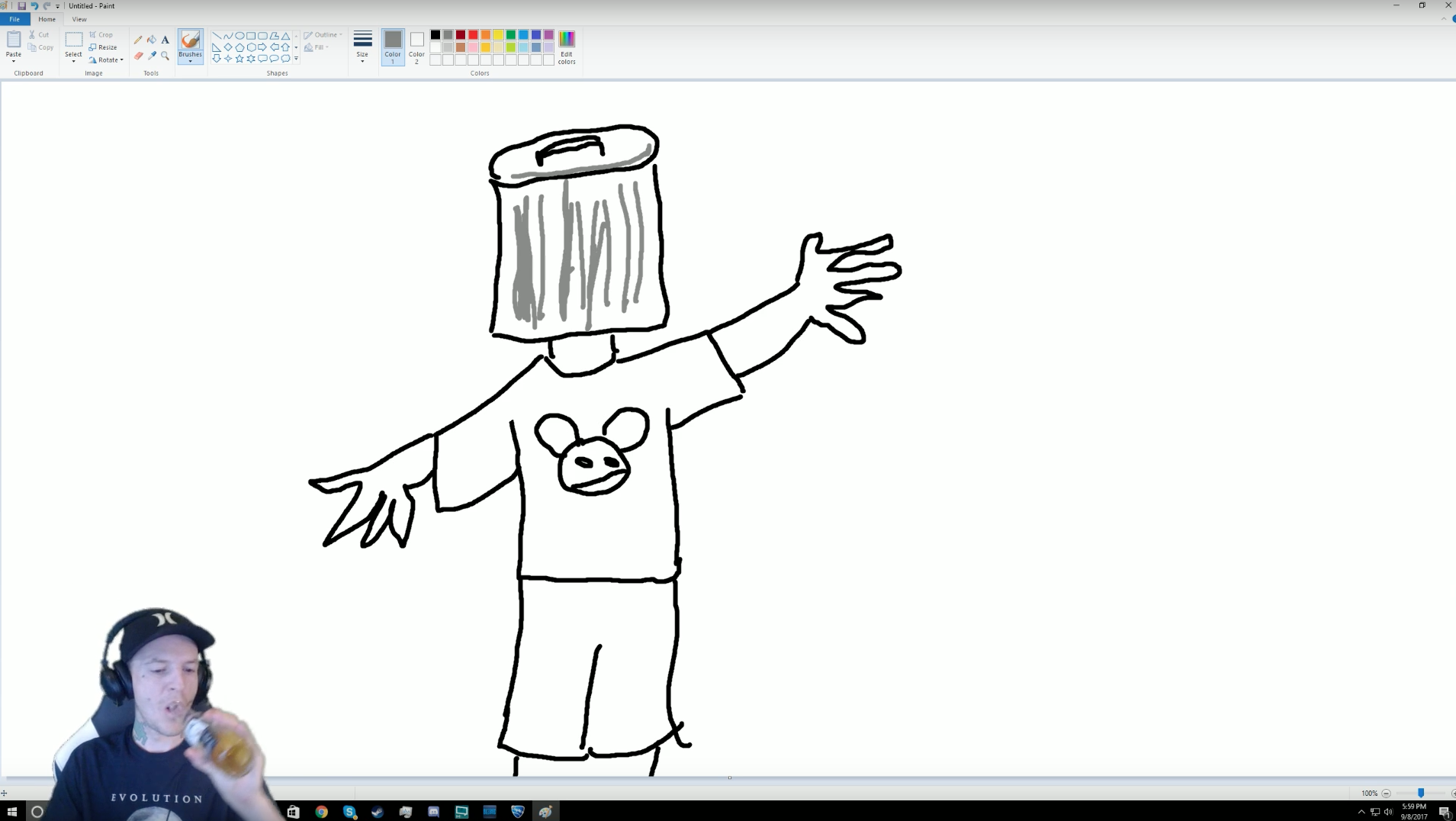Expand the Select dropdown arrow
The width and height of the screenshot is (1456, 821).
pyautogui.click(x=73, y=60)
